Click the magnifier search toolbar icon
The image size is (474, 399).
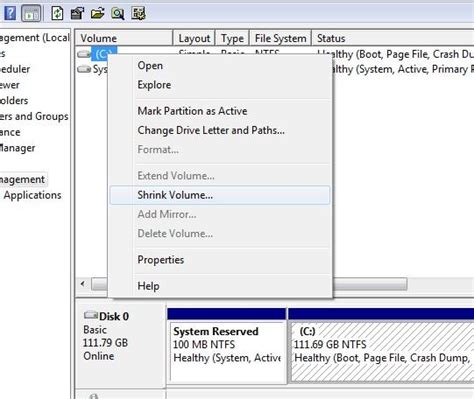pyautogui.click(x=118, y=14)
